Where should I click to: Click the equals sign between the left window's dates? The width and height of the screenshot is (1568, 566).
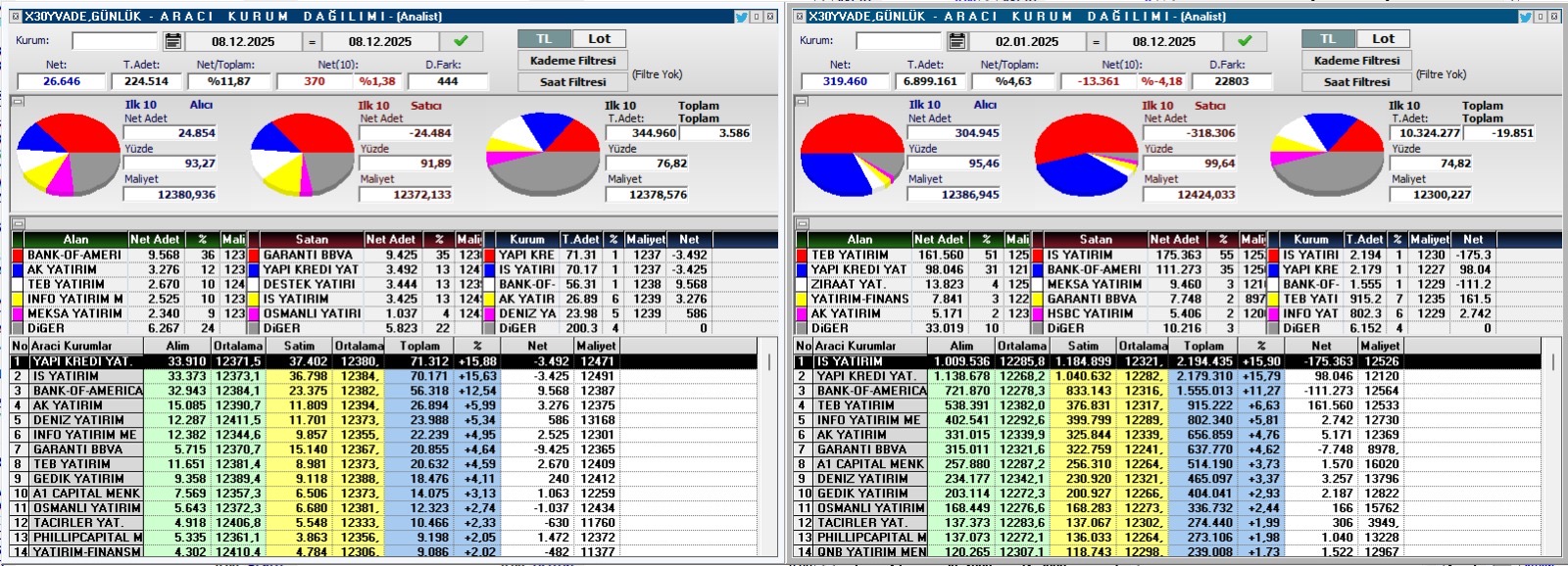(x=312, y=41)
